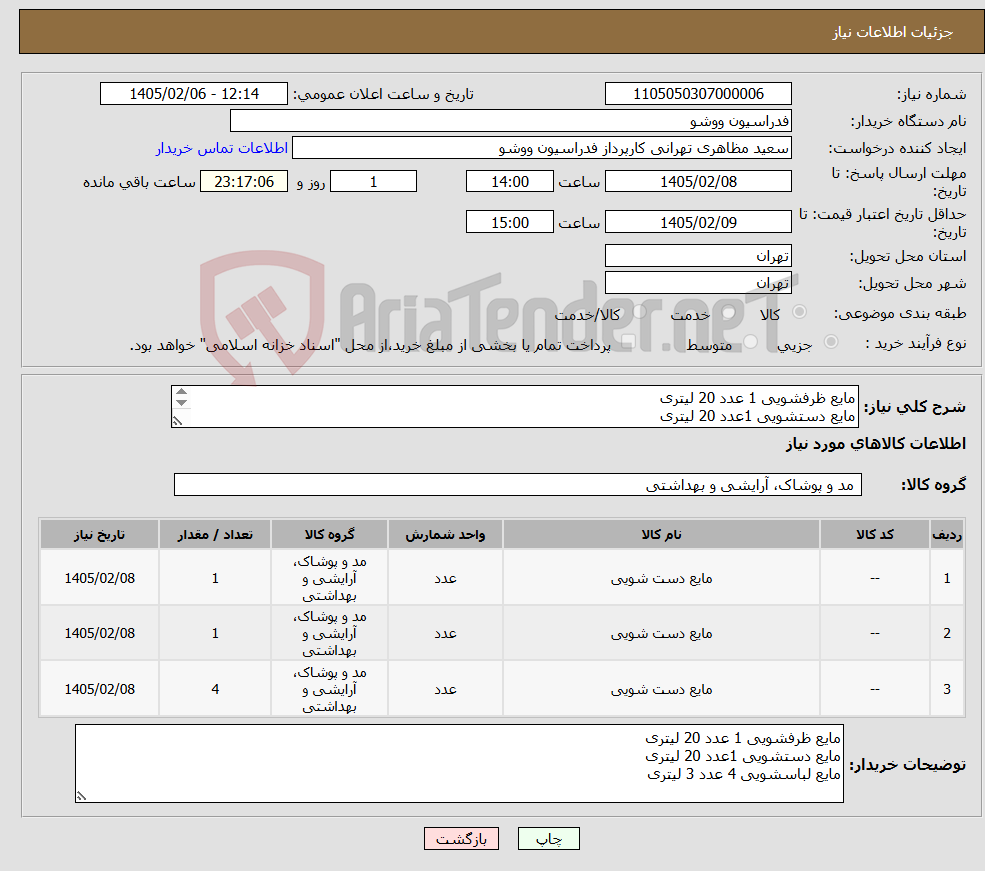
Task: Click the page title جزئیات اطلاعات نیاز
Action: coord(893,32)
